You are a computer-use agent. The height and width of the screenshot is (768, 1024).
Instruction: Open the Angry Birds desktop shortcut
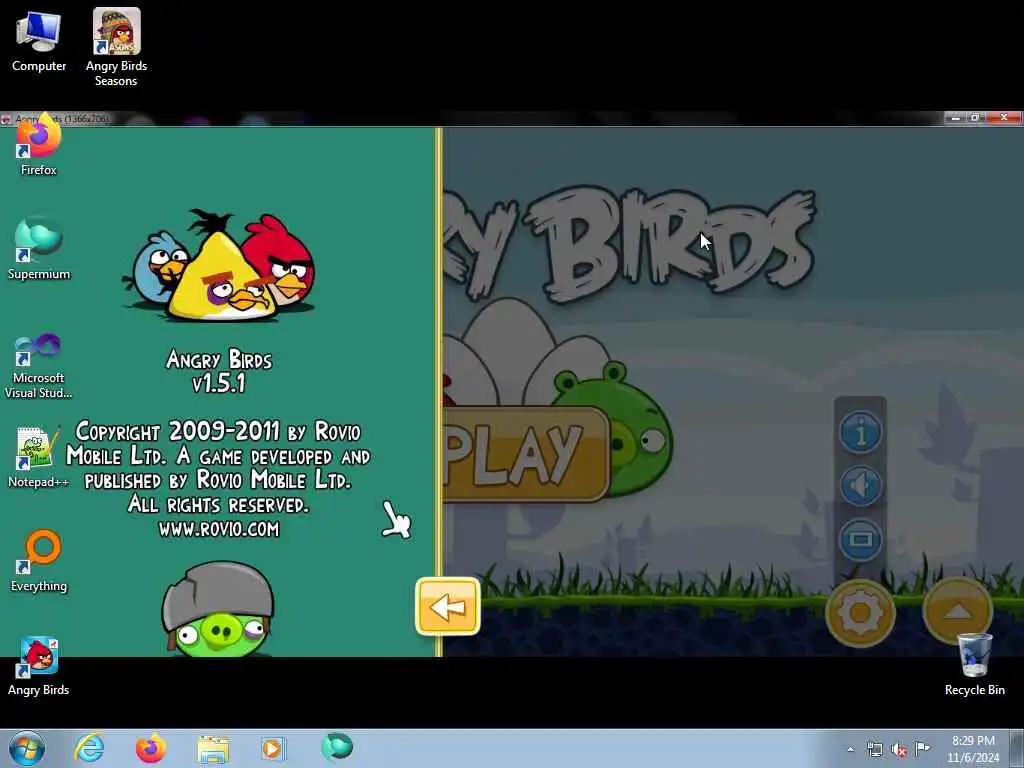[39, 666]
